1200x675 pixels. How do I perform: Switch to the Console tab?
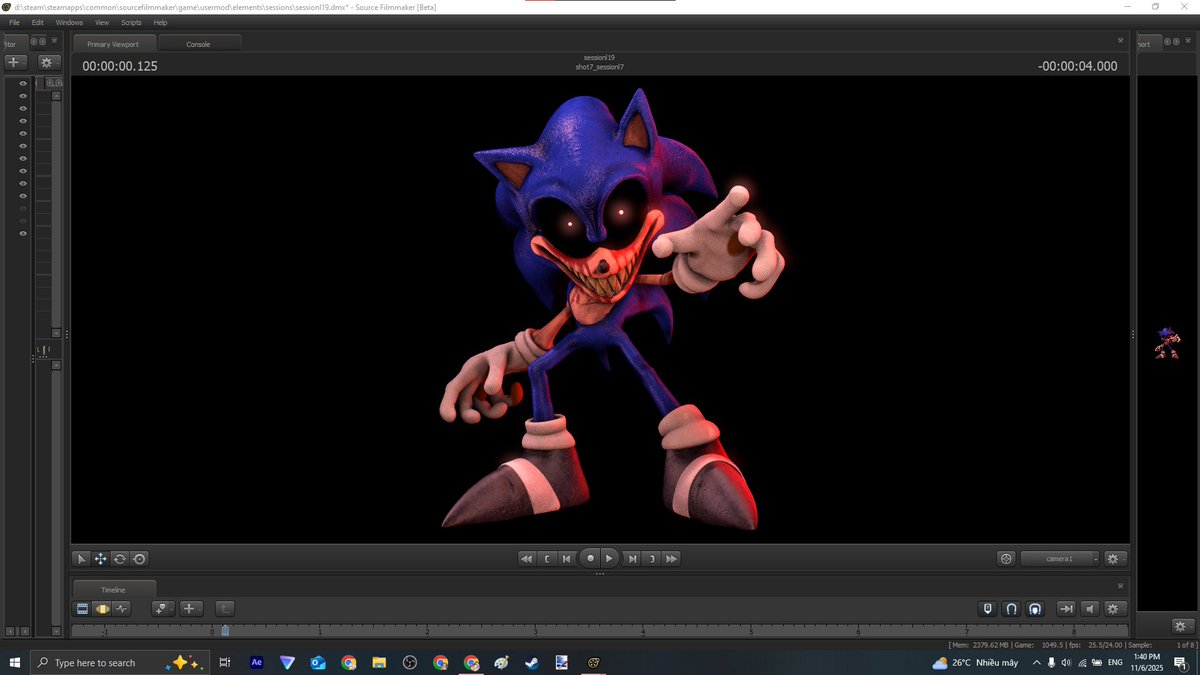pos(198,44)
